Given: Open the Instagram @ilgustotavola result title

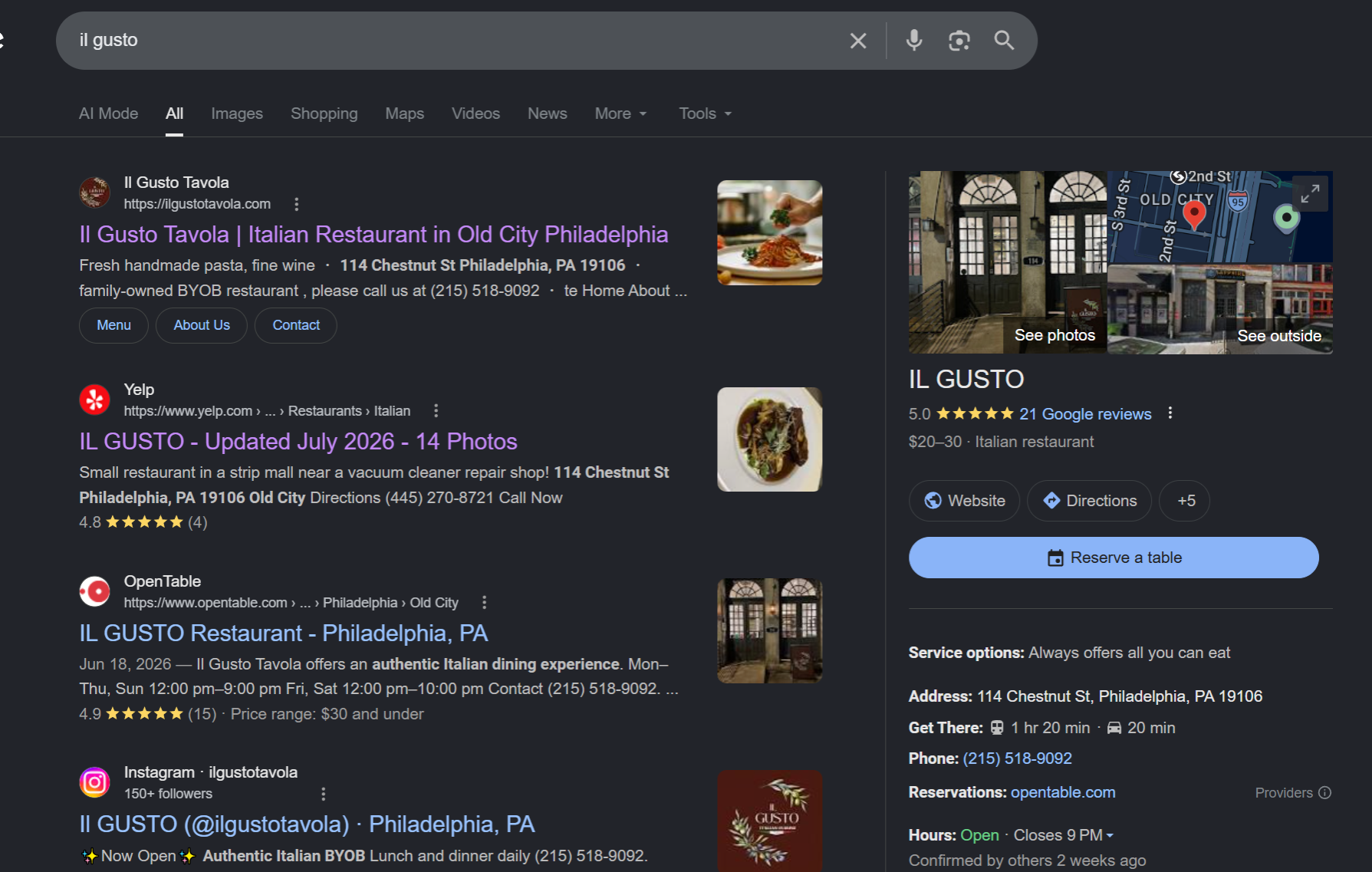Looking at the screenshot, I should 308,824.
